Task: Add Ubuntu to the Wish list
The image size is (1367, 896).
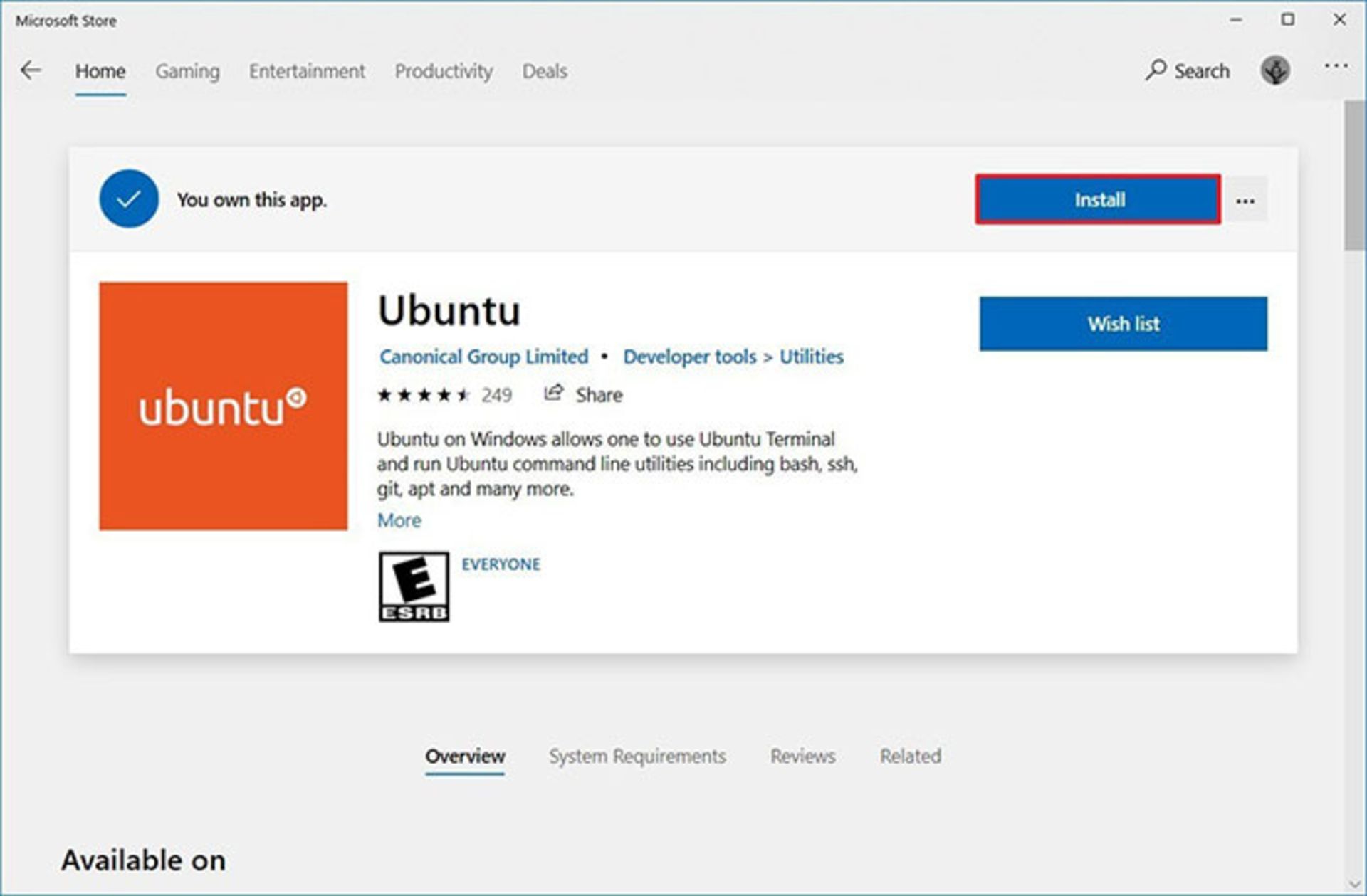Action: pyautogui.click(x=1123, y=324)
